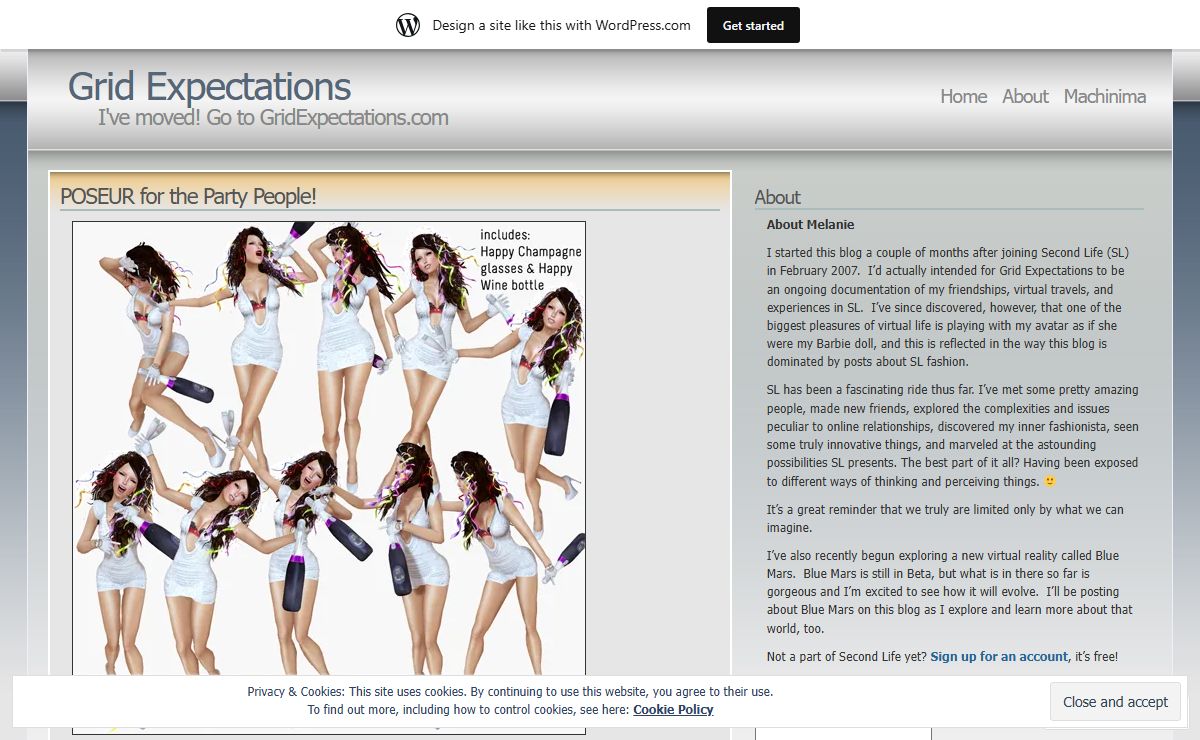Click the Get started button
Image resolution: width=1200 pixels, height=740 pixels.
pyautogui.click(x=753, y=25)
